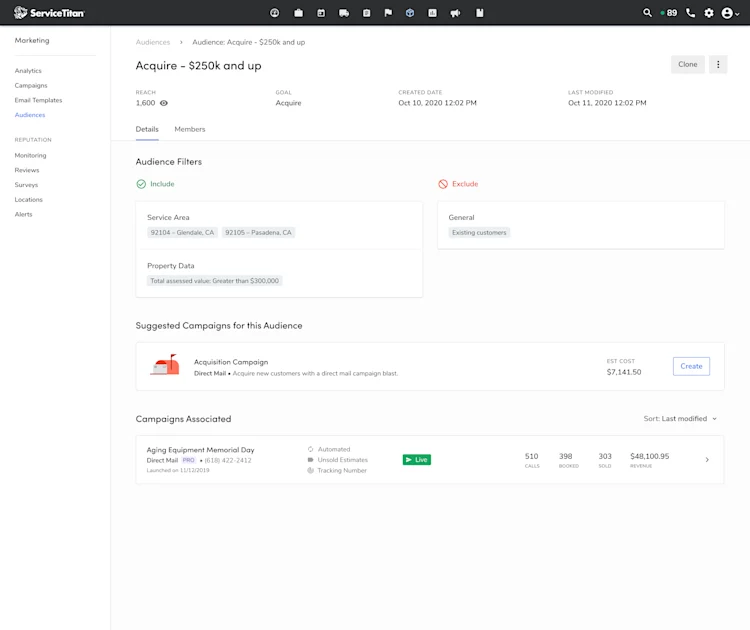Open Reviews in the sidebar

[x=27, y=170]
